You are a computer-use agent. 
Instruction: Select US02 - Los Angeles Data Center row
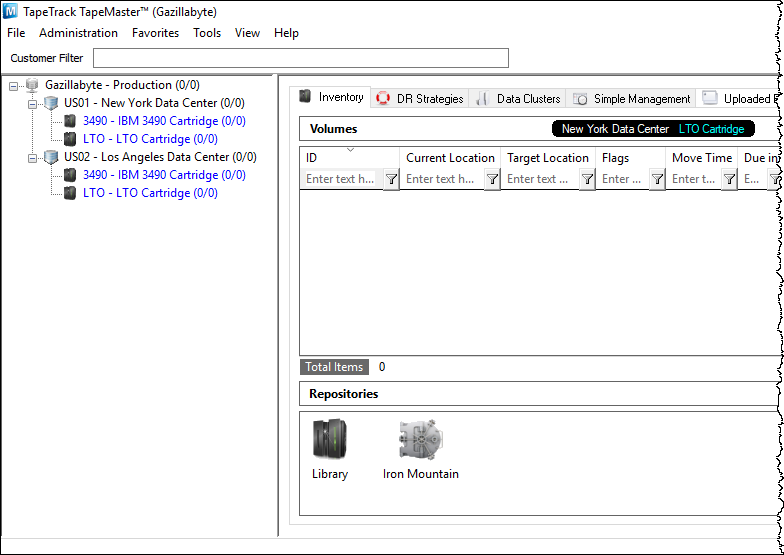160,157
